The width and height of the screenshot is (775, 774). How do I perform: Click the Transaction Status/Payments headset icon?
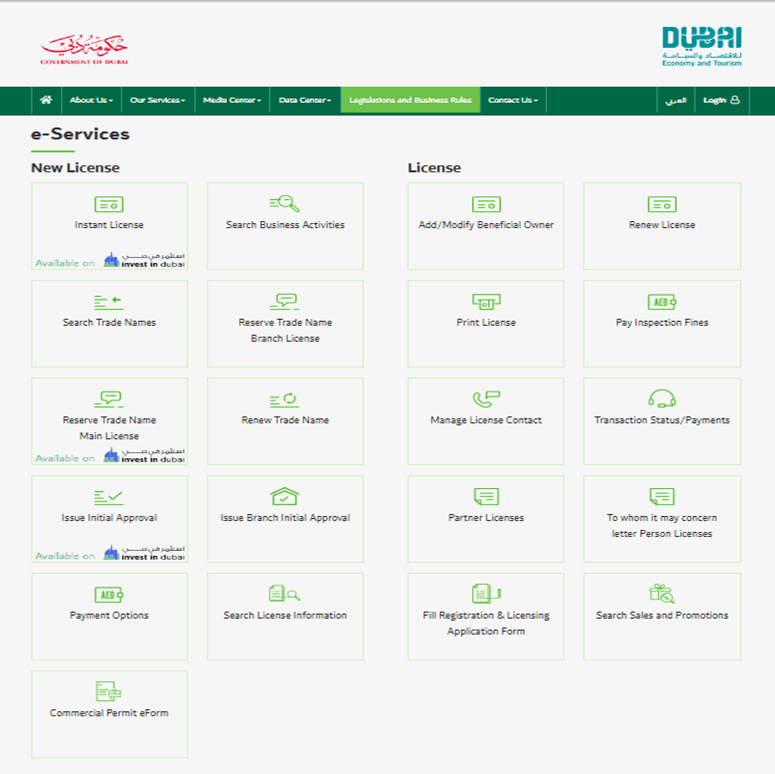pyautogui.click(x=662, y=399)
